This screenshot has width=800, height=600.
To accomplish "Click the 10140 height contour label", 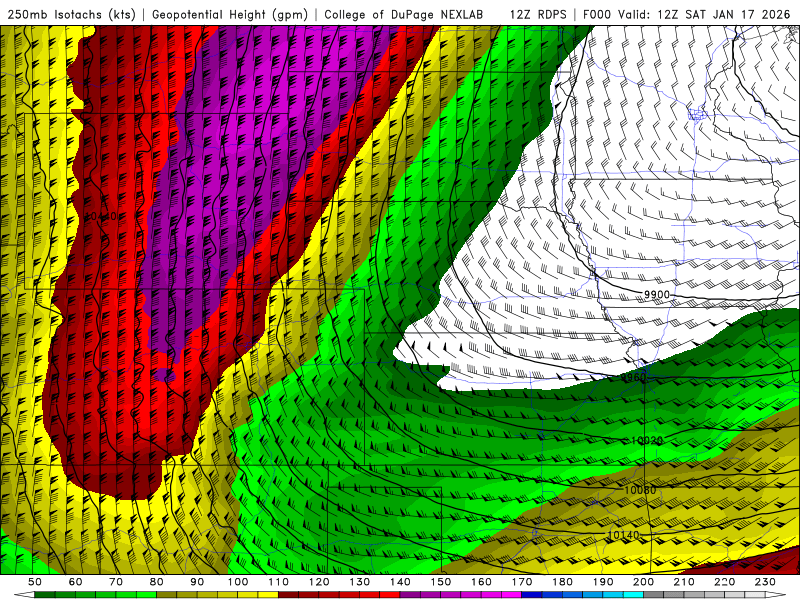I will pos(623,535).
